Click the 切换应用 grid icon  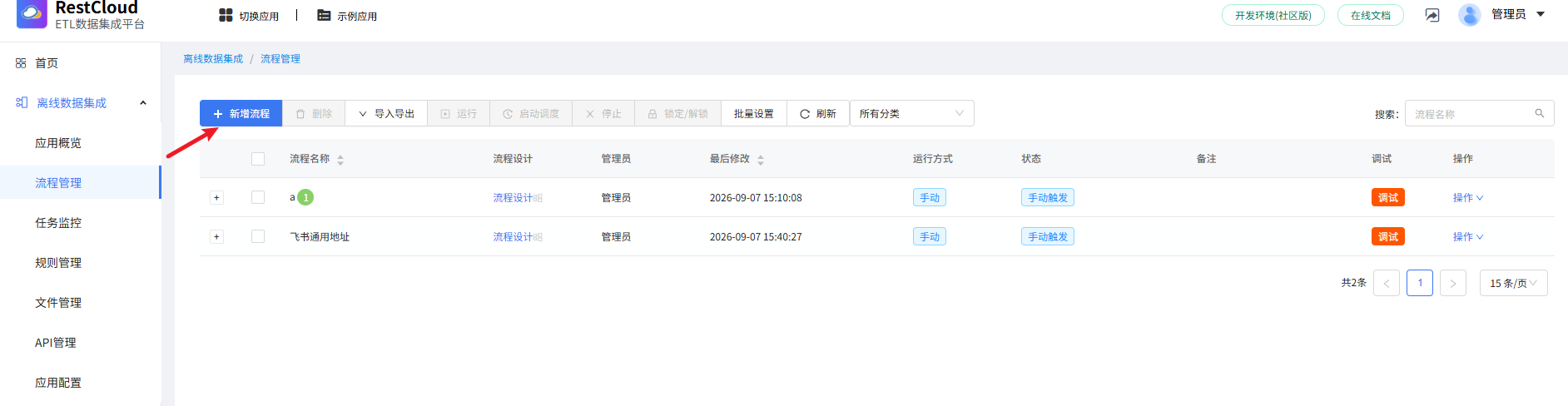click(x=226, y=15)
